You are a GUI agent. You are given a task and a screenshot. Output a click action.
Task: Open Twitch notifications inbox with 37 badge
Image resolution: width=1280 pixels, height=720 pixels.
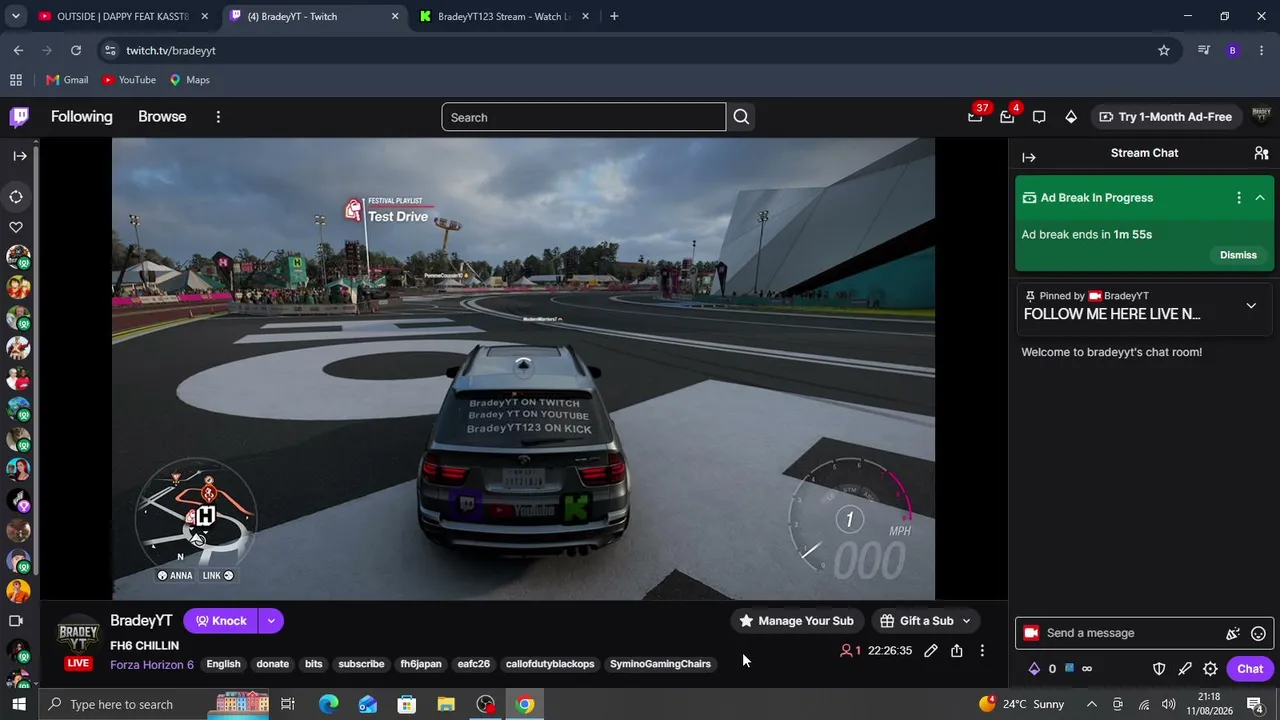coord(975,117)
